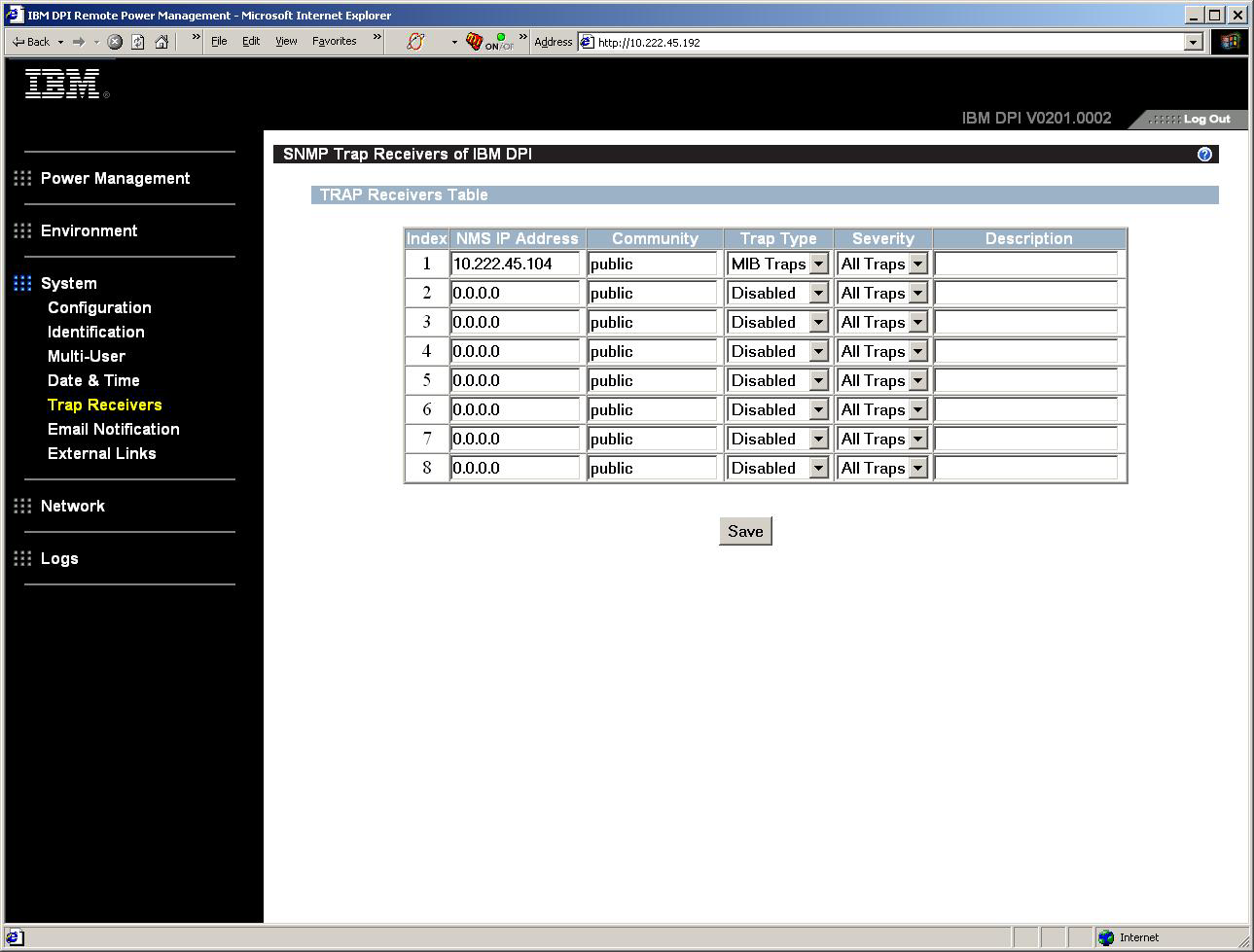Click the Logs dotted grid icon
Screen dimensions: 1254x952
pyautogui.click(x=22, y=558)
